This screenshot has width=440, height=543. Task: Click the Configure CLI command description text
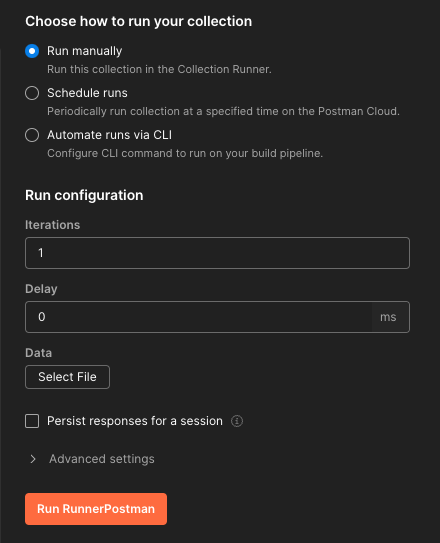[x=185, y=153]
